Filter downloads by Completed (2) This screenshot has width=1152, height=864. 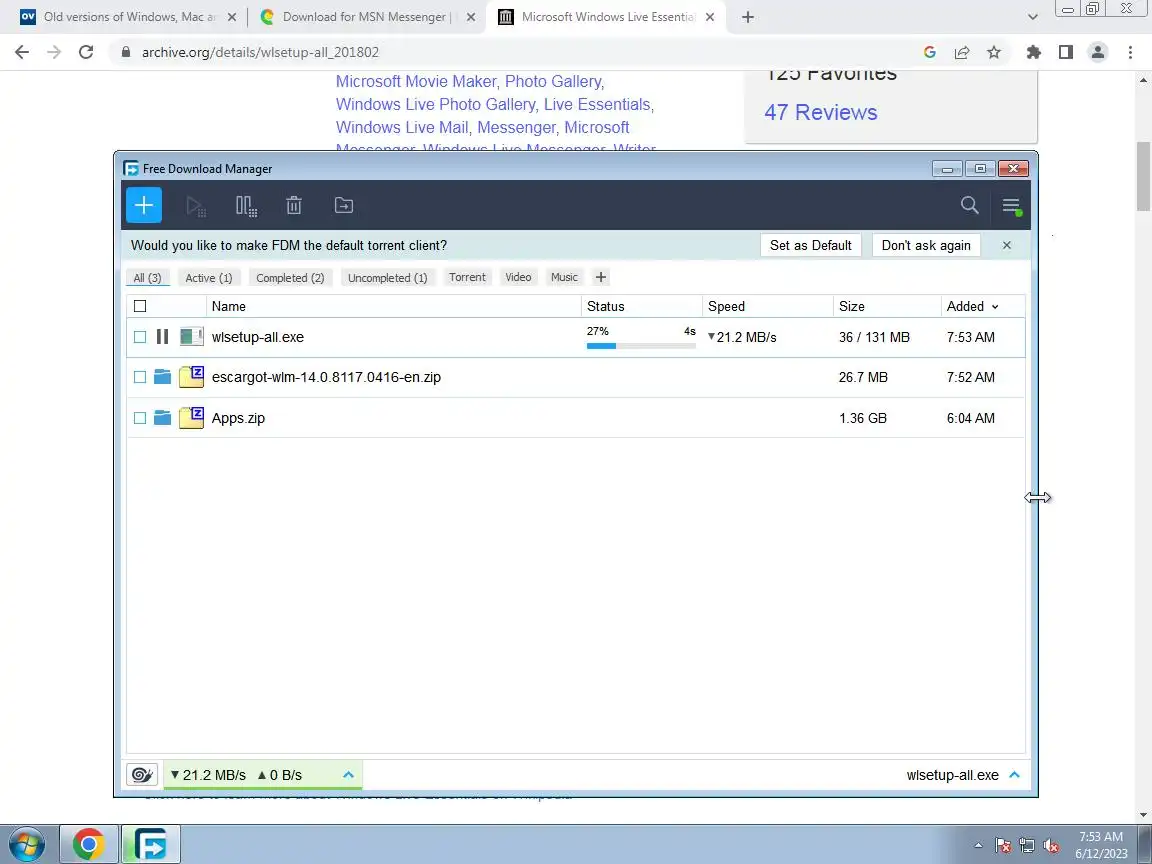tap(290, 278)
